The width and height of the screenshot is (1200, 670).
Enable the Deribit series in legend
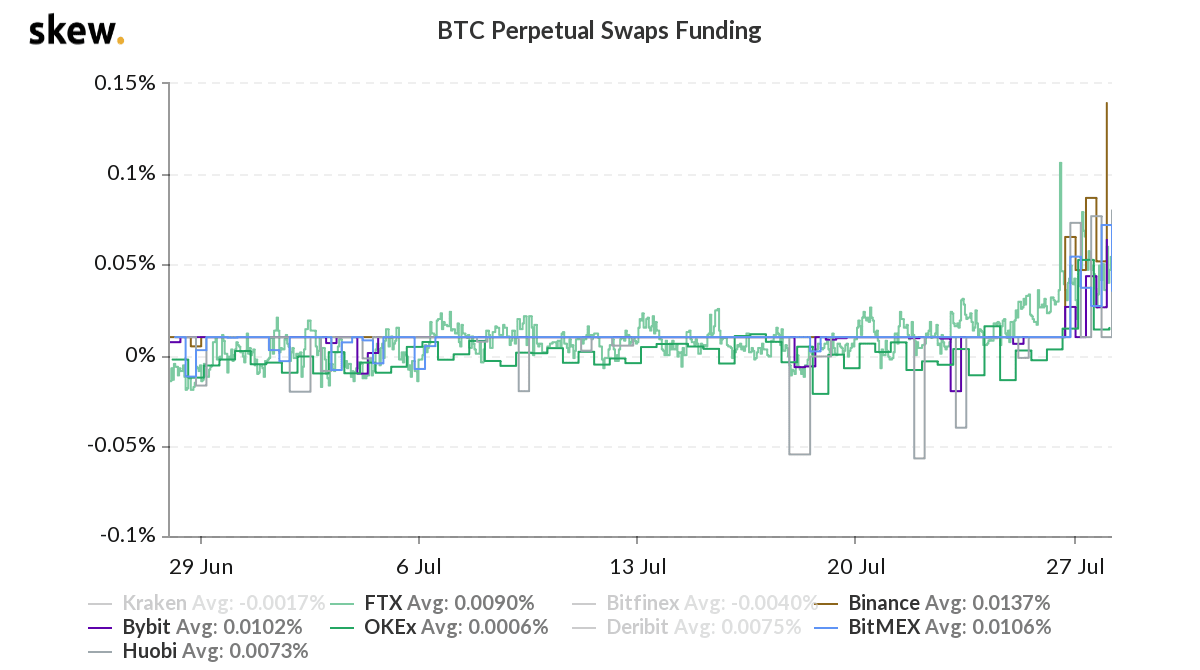click(686, 628)
